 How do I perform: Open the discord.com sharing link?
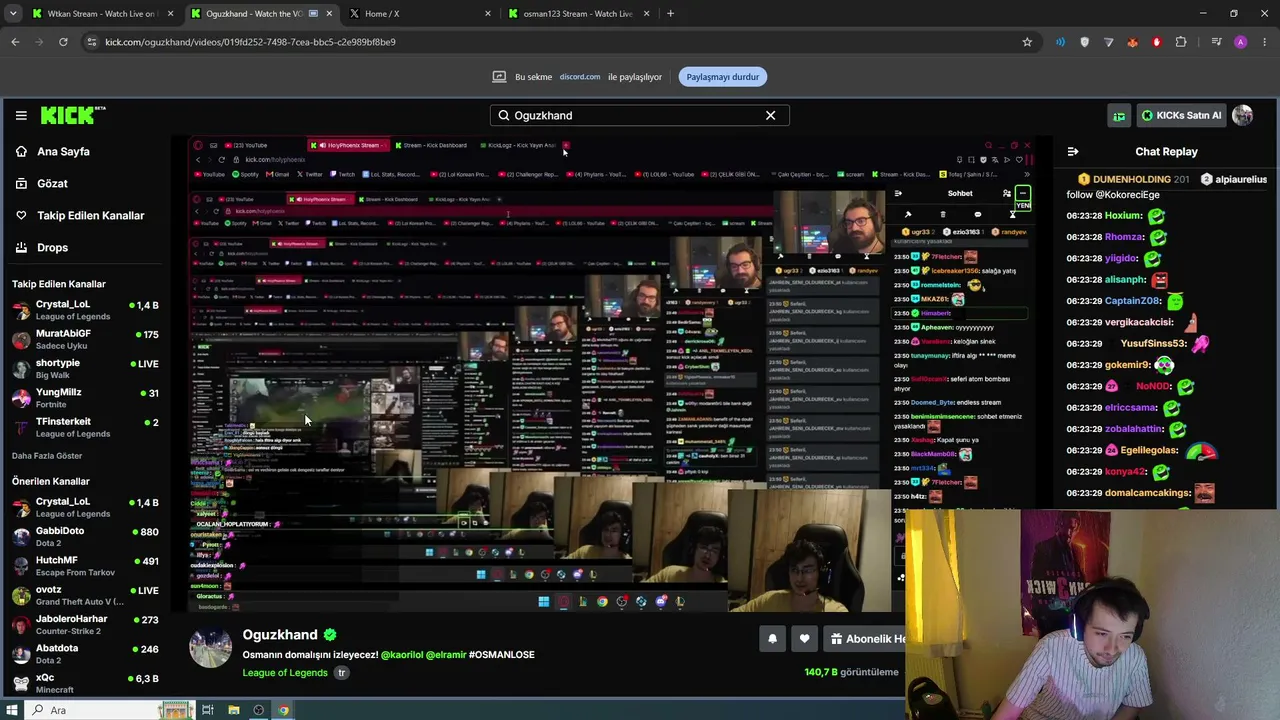coord(580,77)
